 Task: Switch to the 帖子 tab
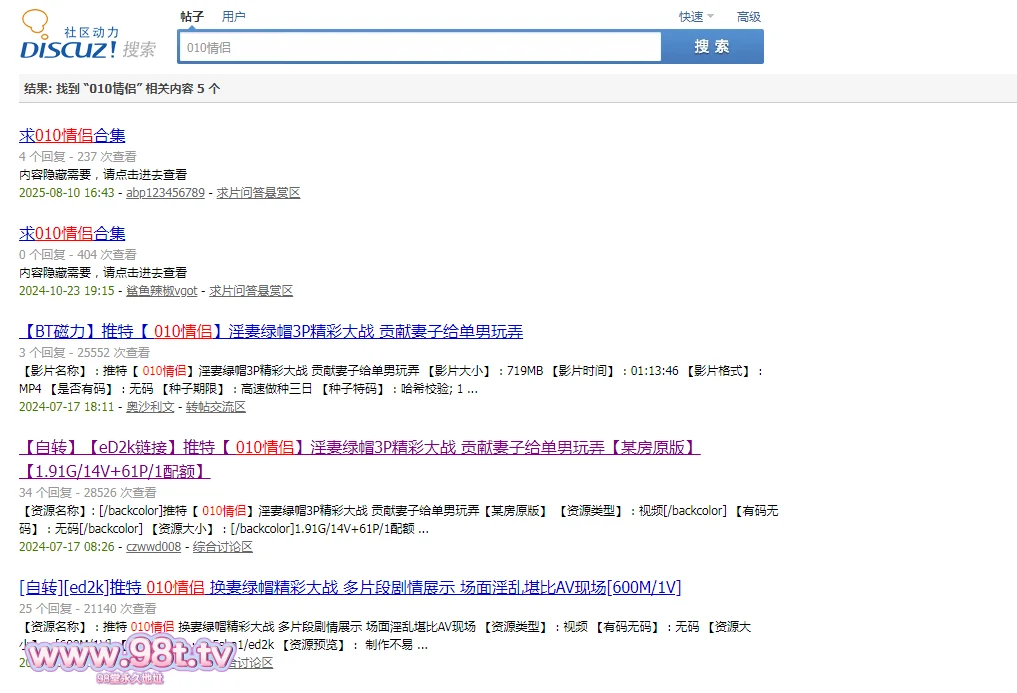tap(192, 16)
